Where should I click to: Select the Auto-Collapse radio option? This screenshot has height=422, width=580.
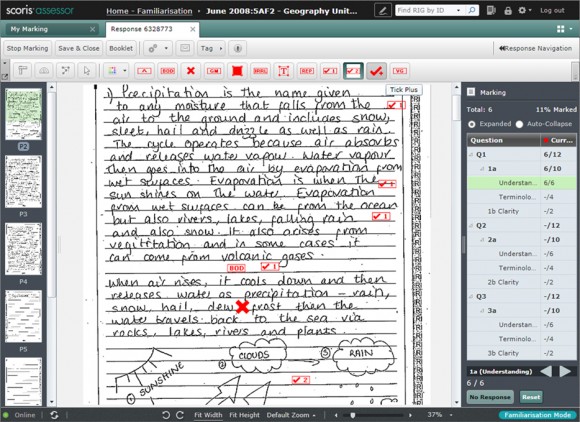coord(519,124)
